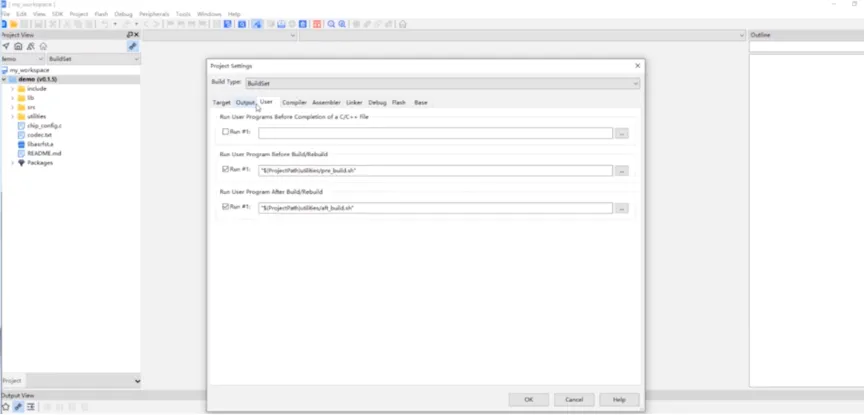
Task: Click the home icon at the toolbar's end
Action: coord(403,24)
